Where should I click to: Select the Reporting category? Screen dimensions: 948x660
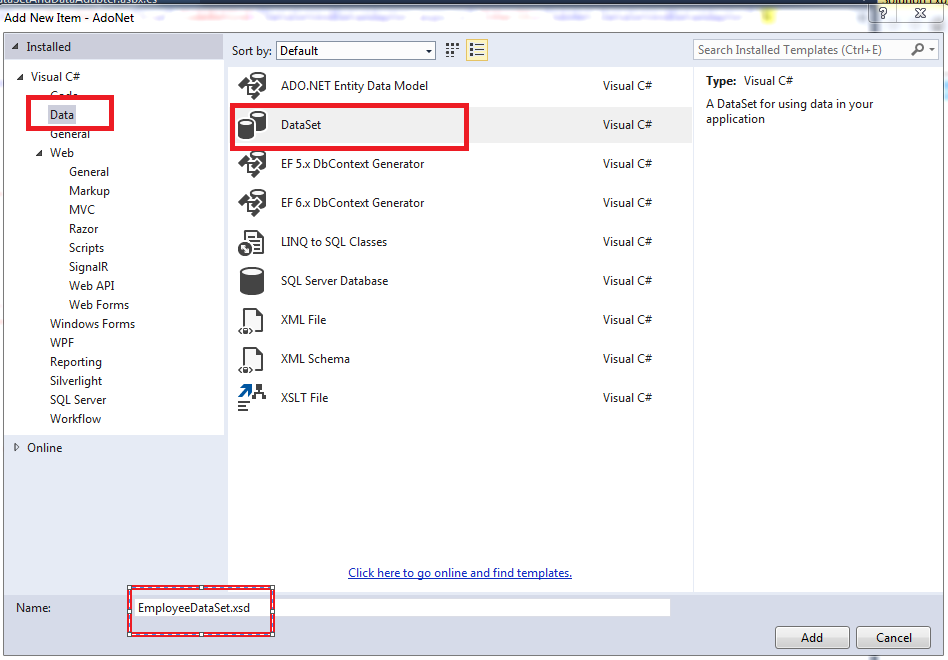pos(76,362)
